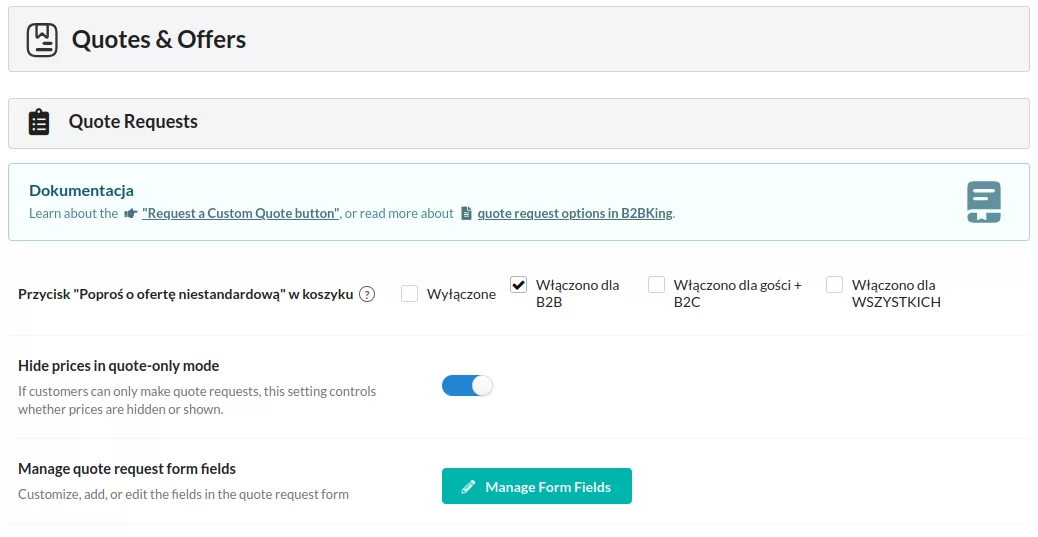Click the pencil icon on Manage Form Fields
This screenshot has height=537, width=1038.
[x=468, y=487]
